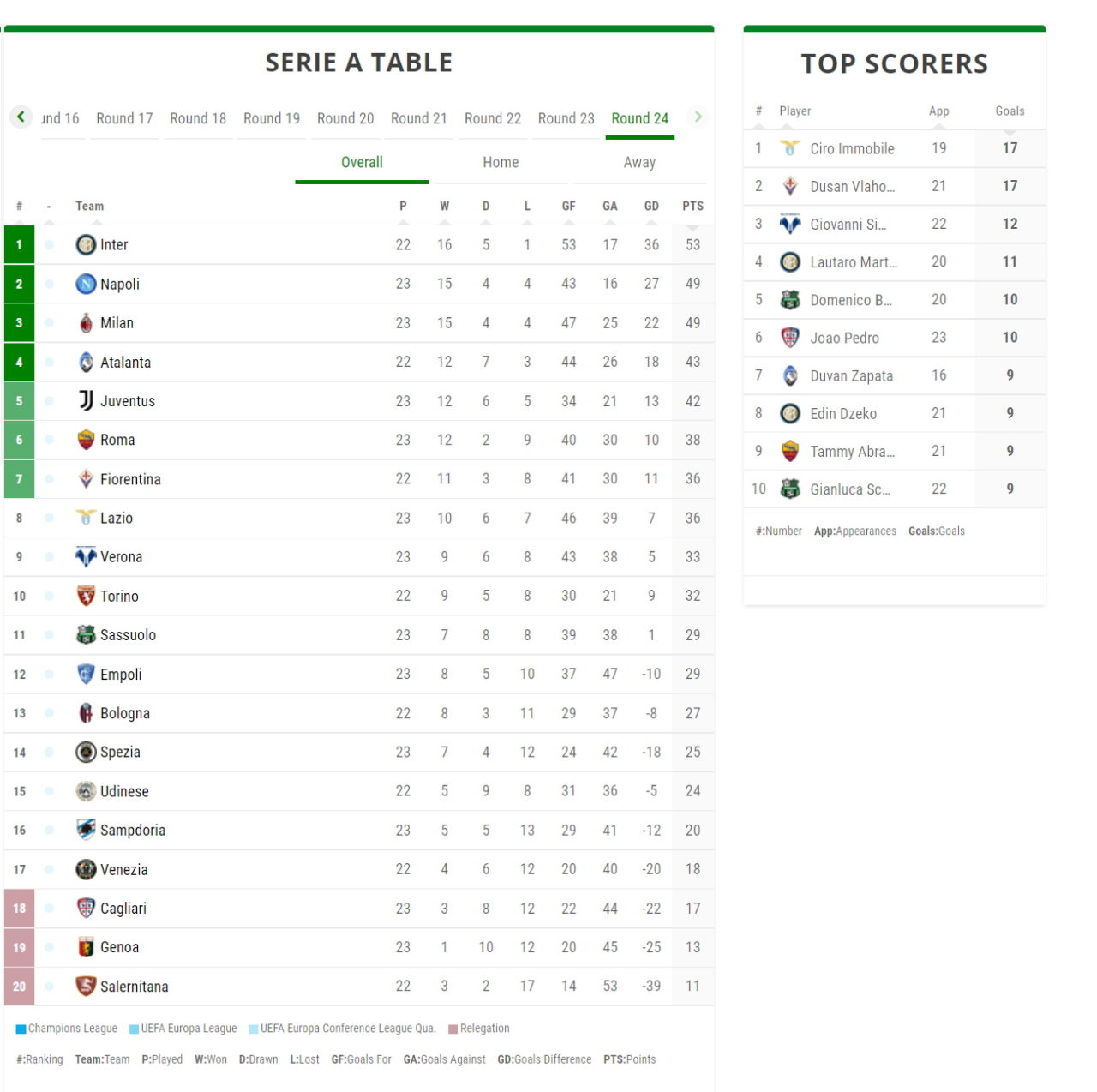Open Joao Pedro player link
The image size is (1097, 1092).
pyautogui.click(x=844, y=338)
